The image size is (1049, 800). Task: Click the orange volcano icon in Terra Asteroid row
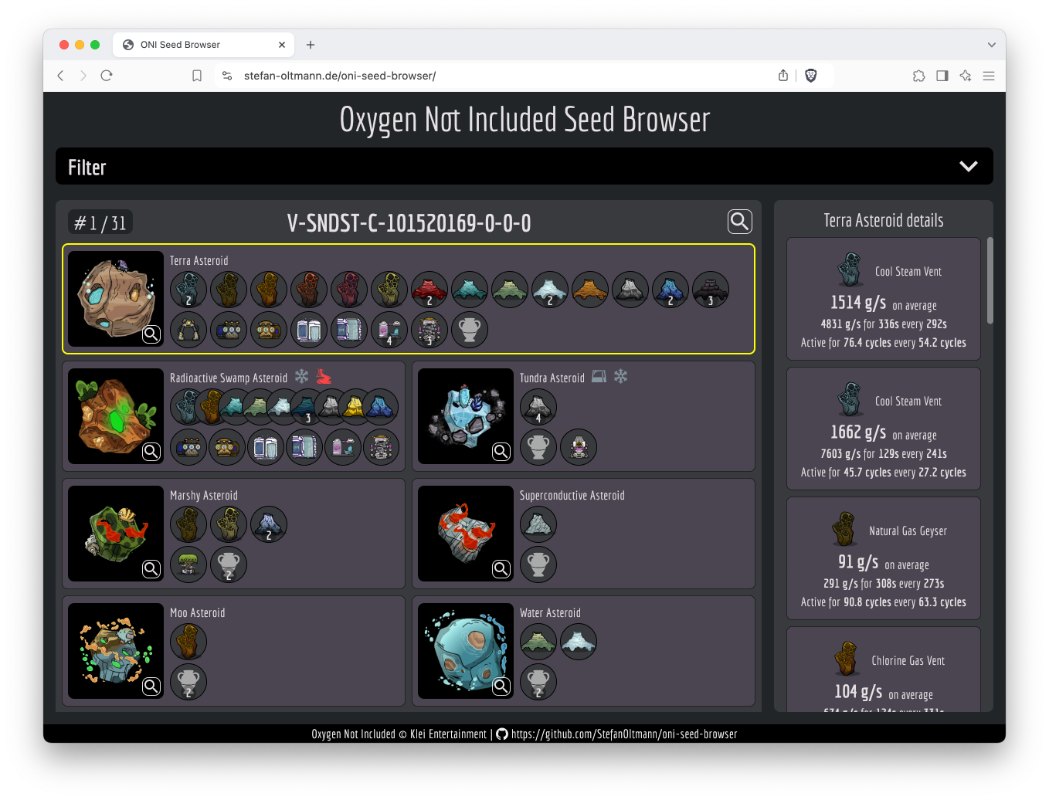[x=590, y=290]
